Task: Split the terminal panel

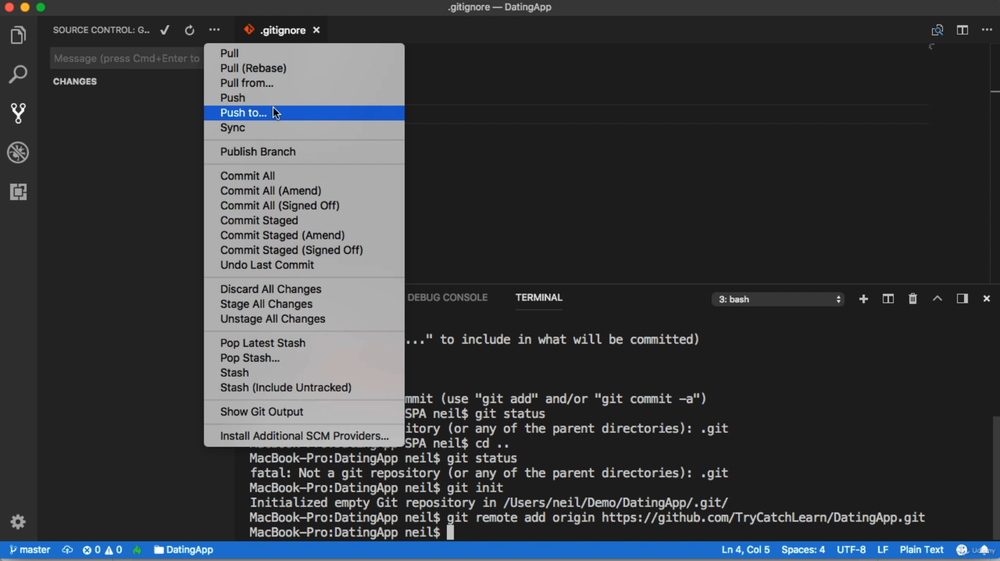Action: [888, 299]
